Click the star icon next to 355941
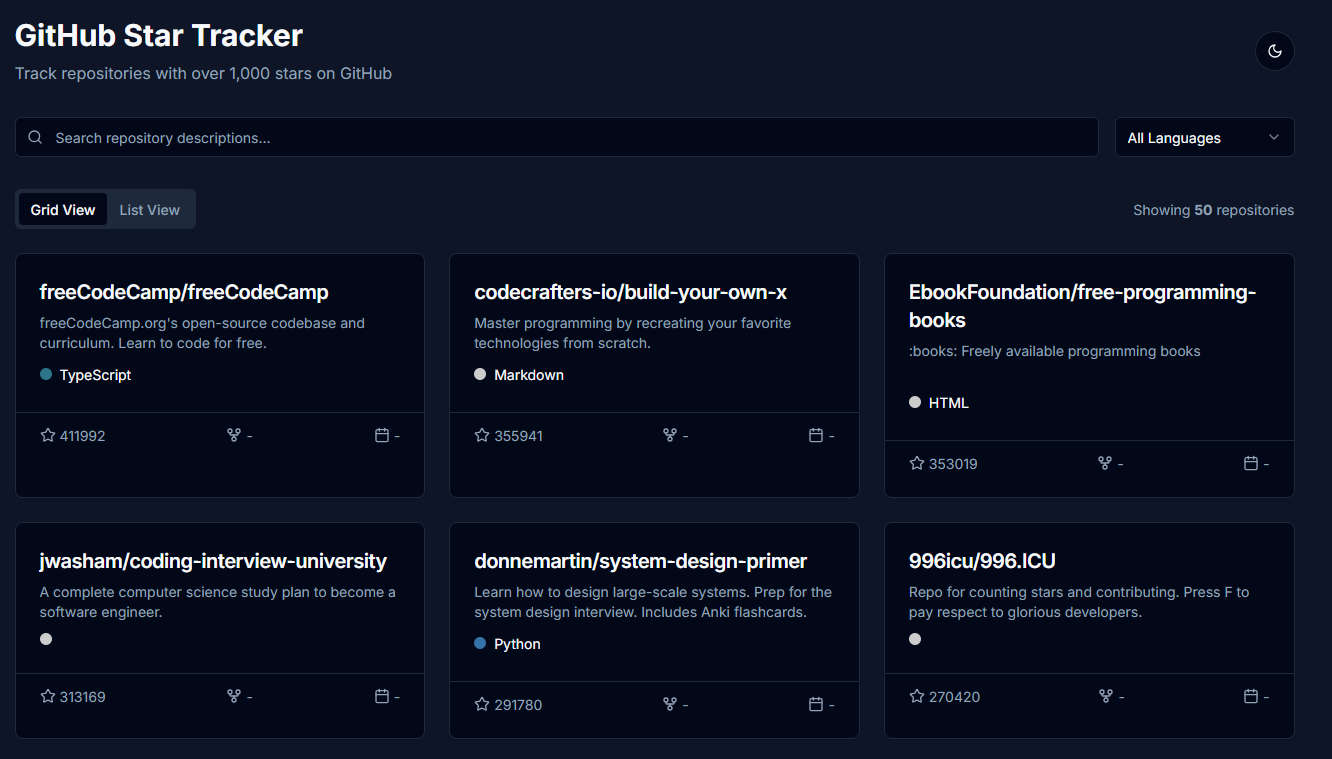Viewport: 1332px width, 759px height. click(x=482, y=435)
